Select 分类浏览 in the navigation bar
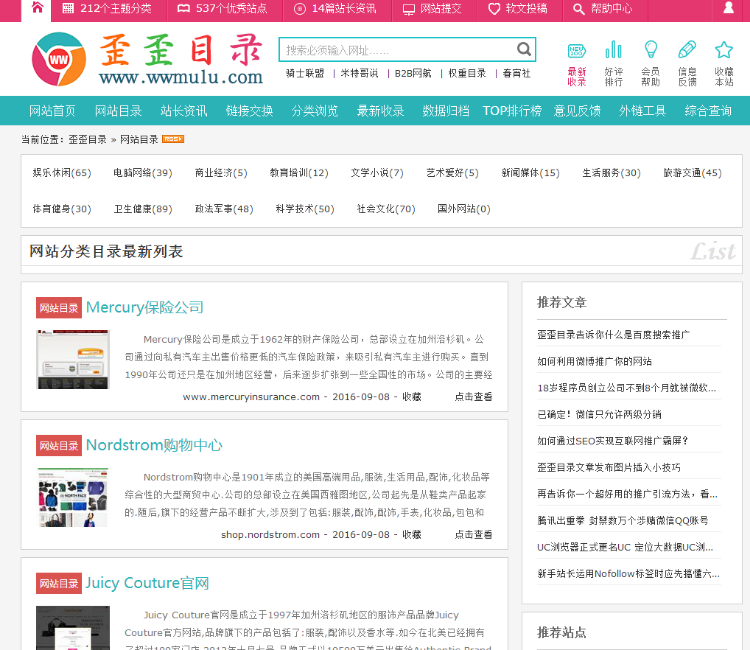750x650 pixels. click(315, 111)
